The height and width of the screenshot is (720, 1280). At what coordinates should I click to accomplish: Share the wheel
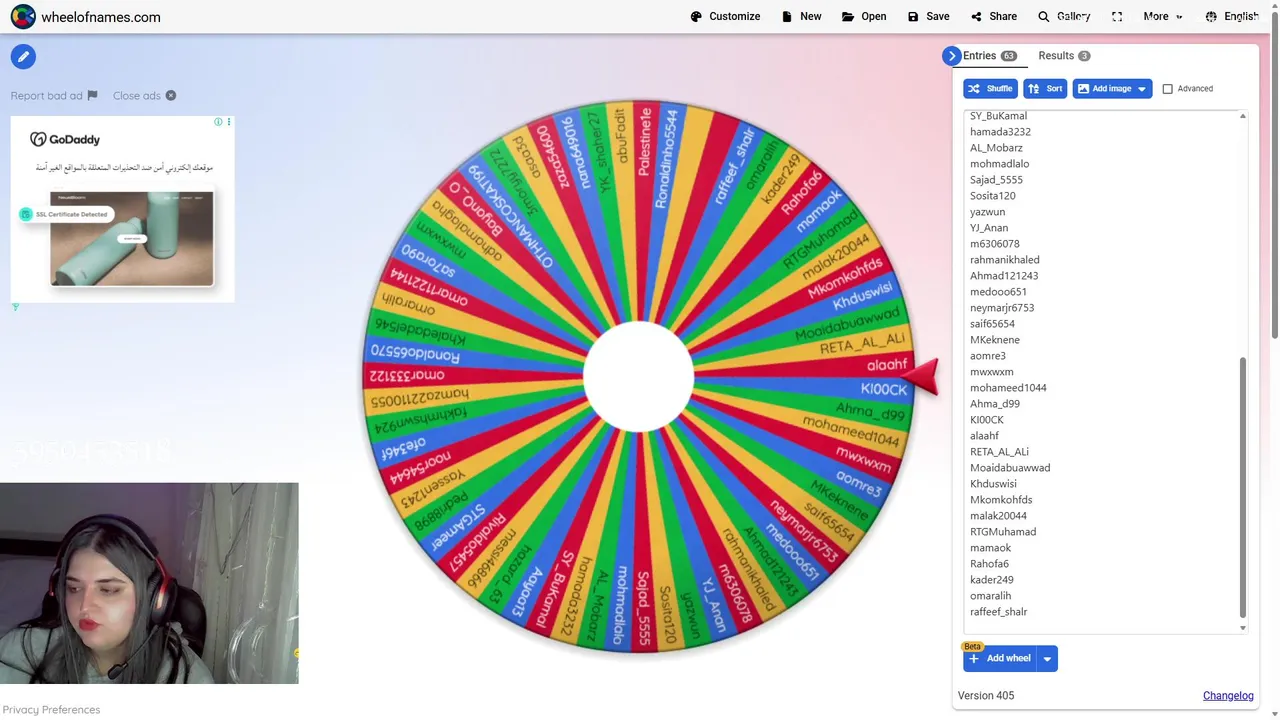tap(993, 16)
